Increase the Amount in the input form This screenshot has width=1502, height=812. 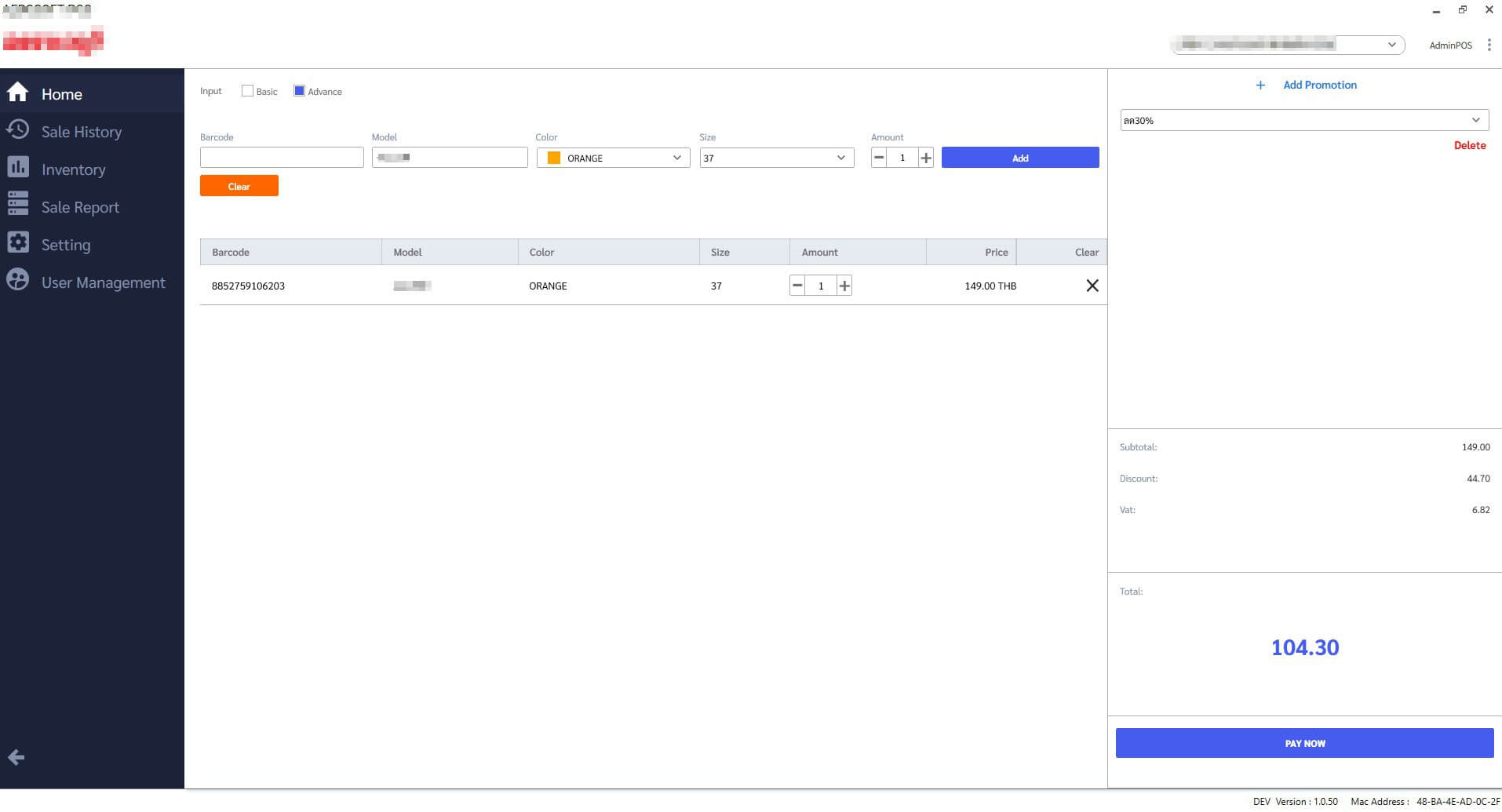[926, 158]
